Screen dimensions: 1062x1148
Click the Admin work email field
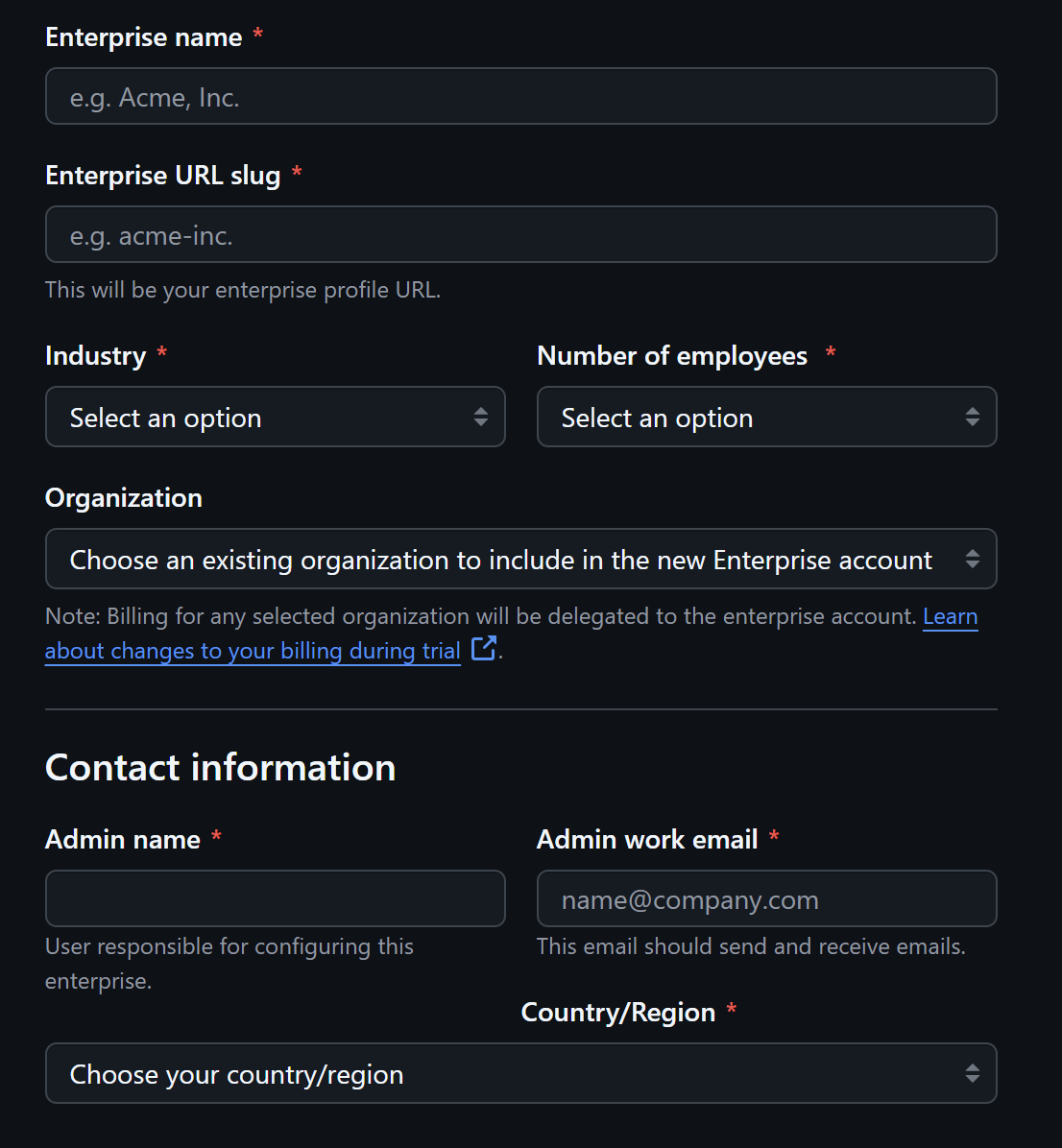click(766, 899)
